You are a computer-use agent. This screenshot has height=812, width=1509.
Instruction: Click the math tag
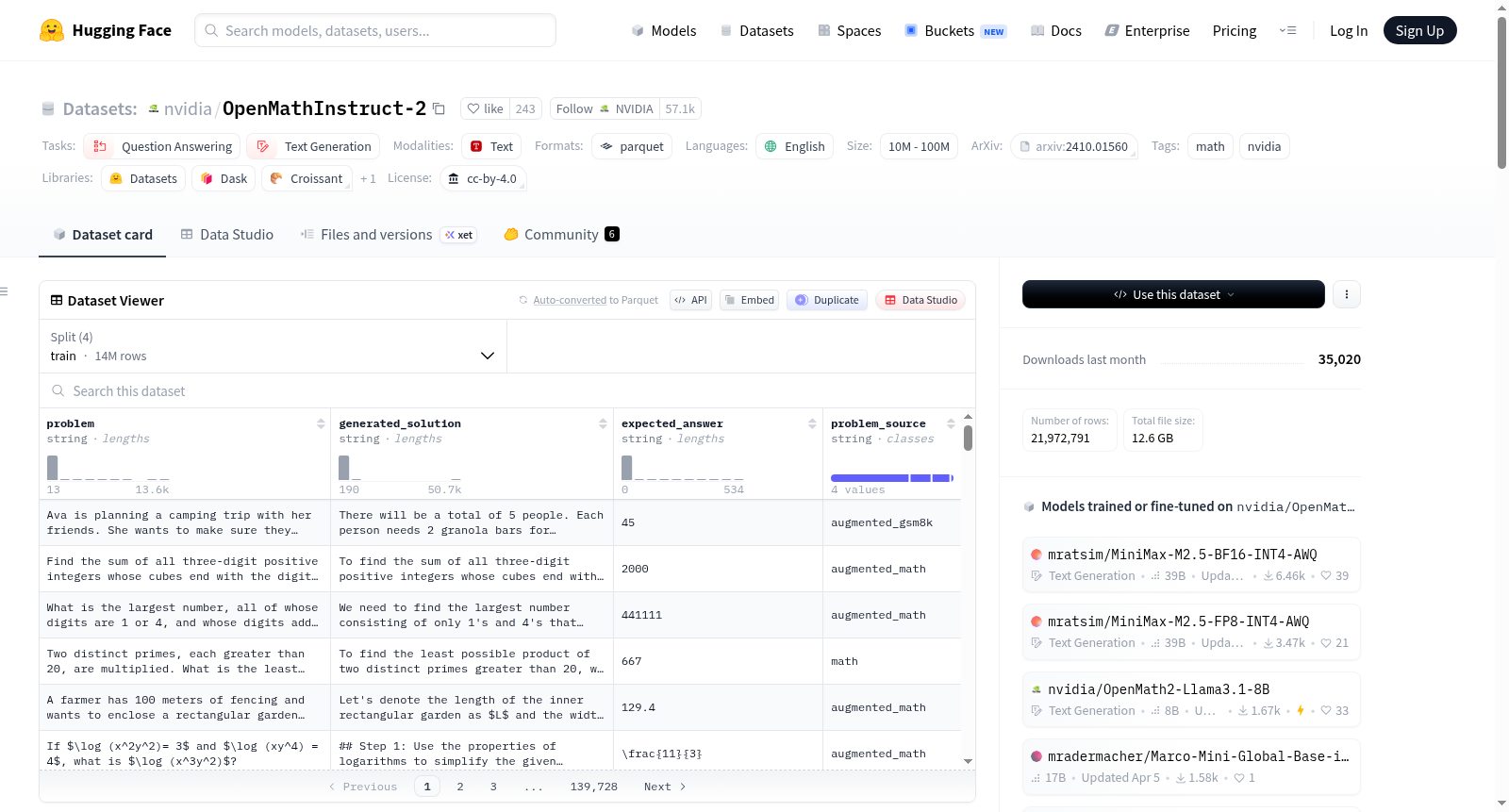(1210, 146)
